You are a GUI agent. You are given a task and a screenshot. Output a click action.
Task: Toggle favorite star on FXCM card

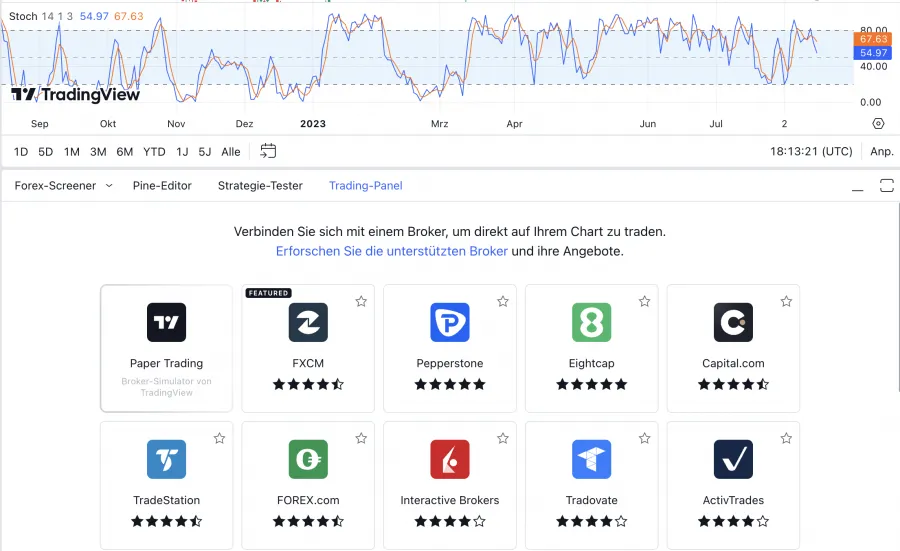click(361, 301)
